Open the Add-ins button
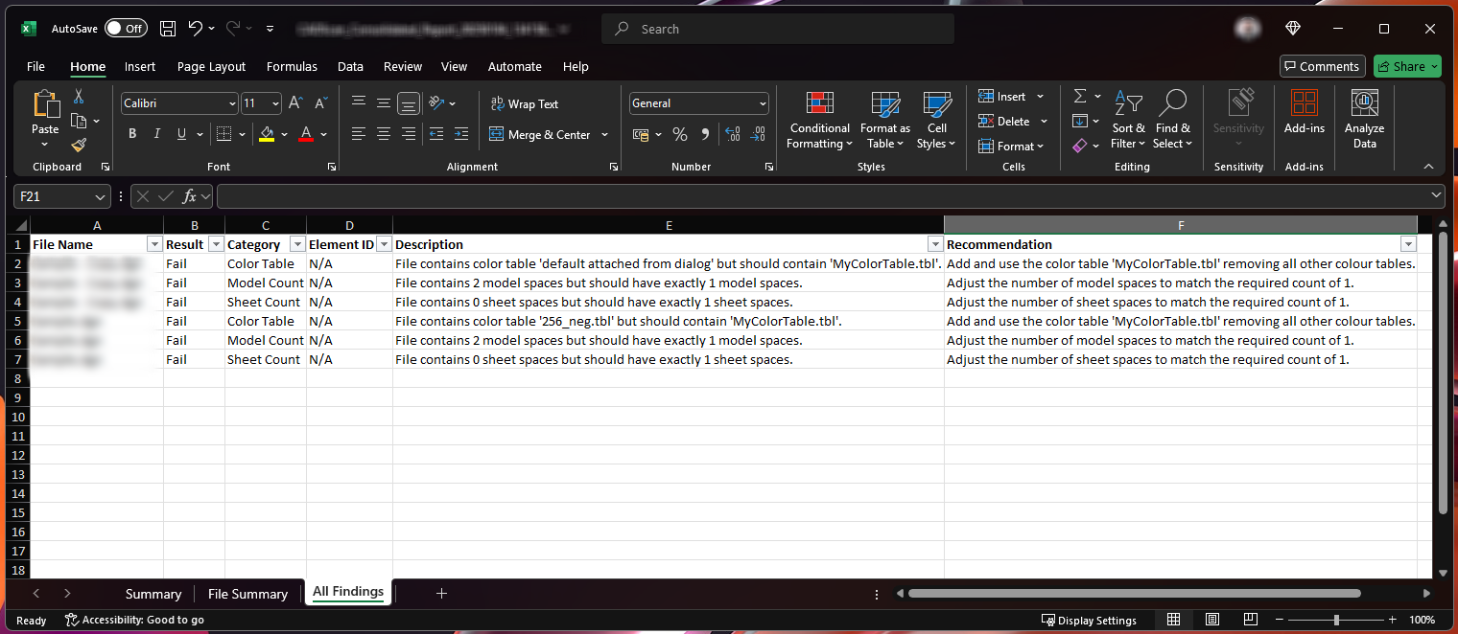The width and height of the screenshot is (1458, 634). pyautogui.click(x=1304, y=112)
